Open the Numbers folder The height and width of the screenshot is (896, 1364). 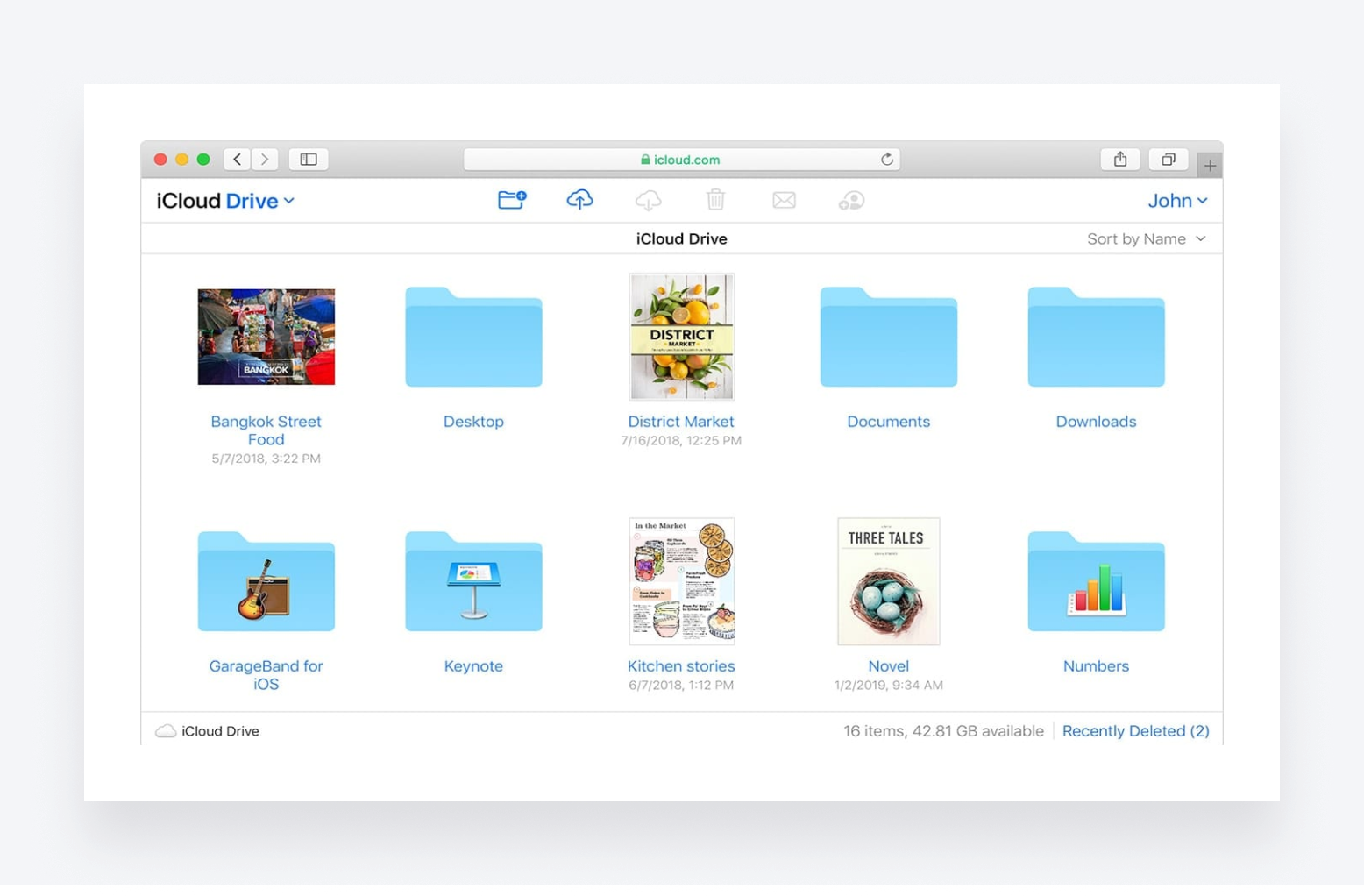[x=1096, y=581]
